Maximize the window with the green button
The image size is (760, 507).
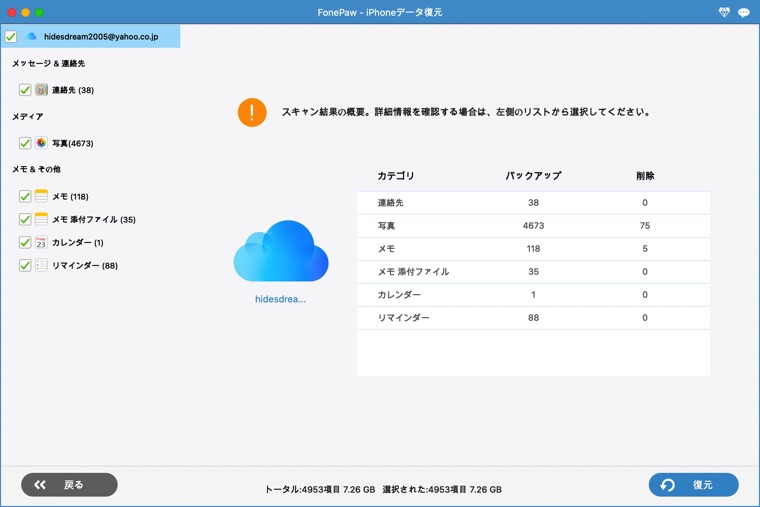pyautogui.click(x=39, y=13)
